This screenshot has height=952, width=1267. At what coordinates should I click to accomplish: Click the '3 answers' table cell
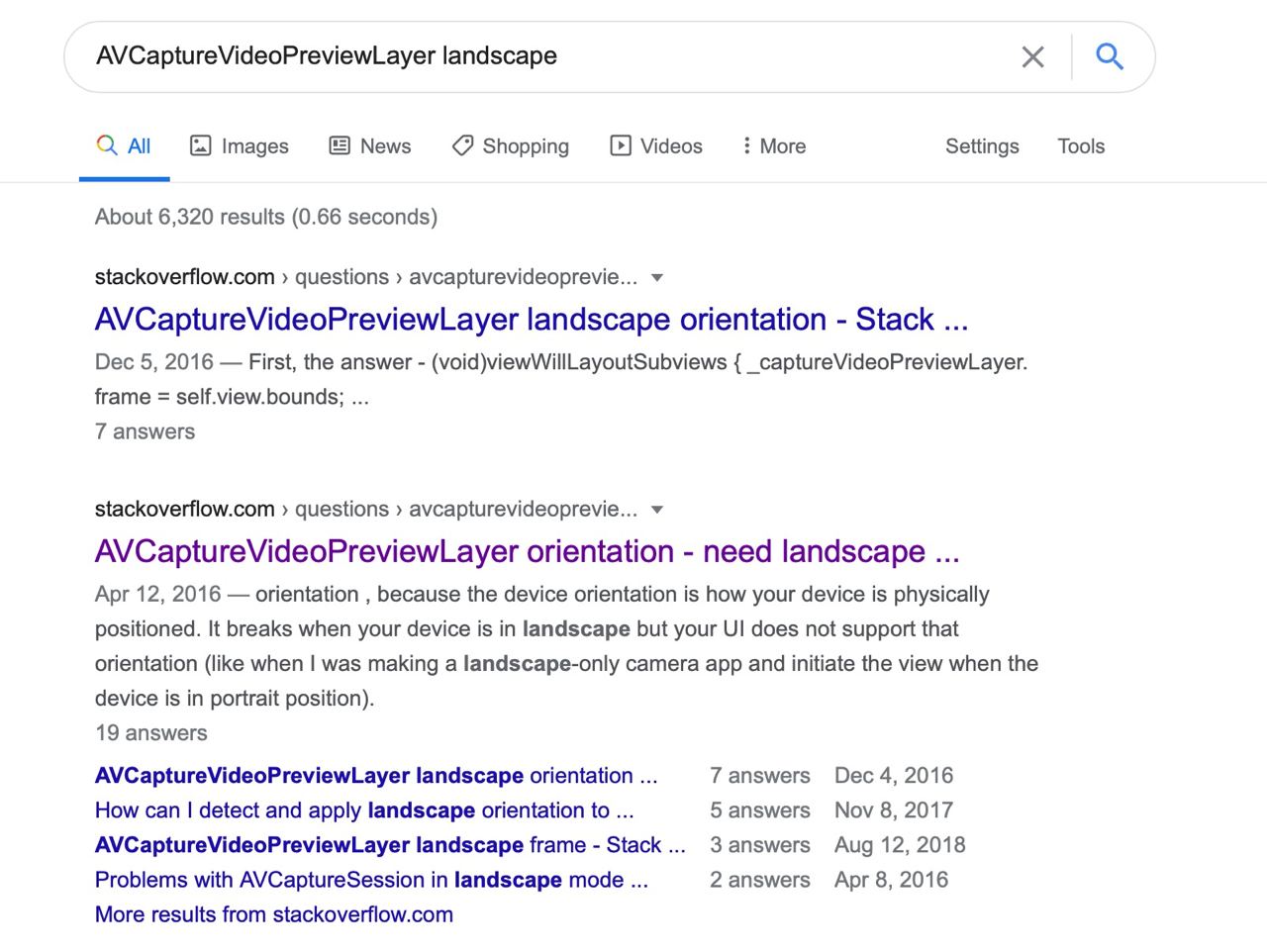pos(760,845)
